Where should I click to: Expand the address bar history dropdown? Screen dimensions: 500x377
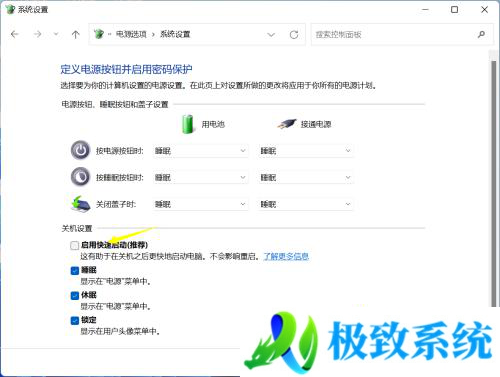tap(271, 34)
